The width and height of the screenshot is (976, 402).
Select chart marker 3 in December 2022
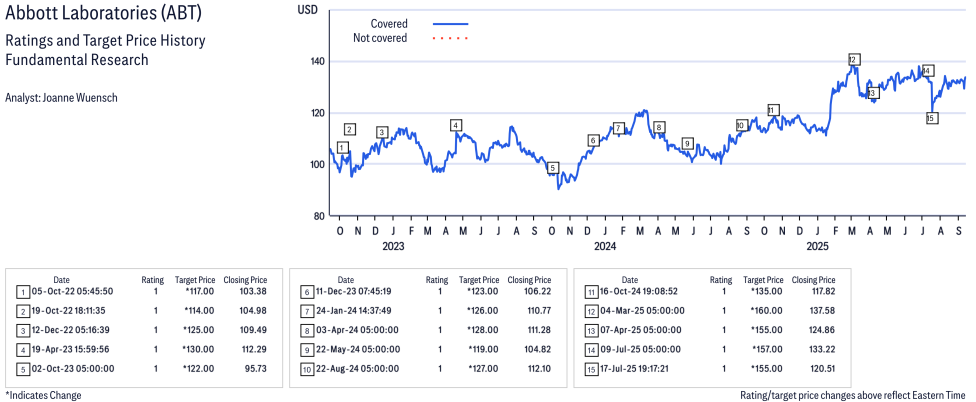point(382,132)
